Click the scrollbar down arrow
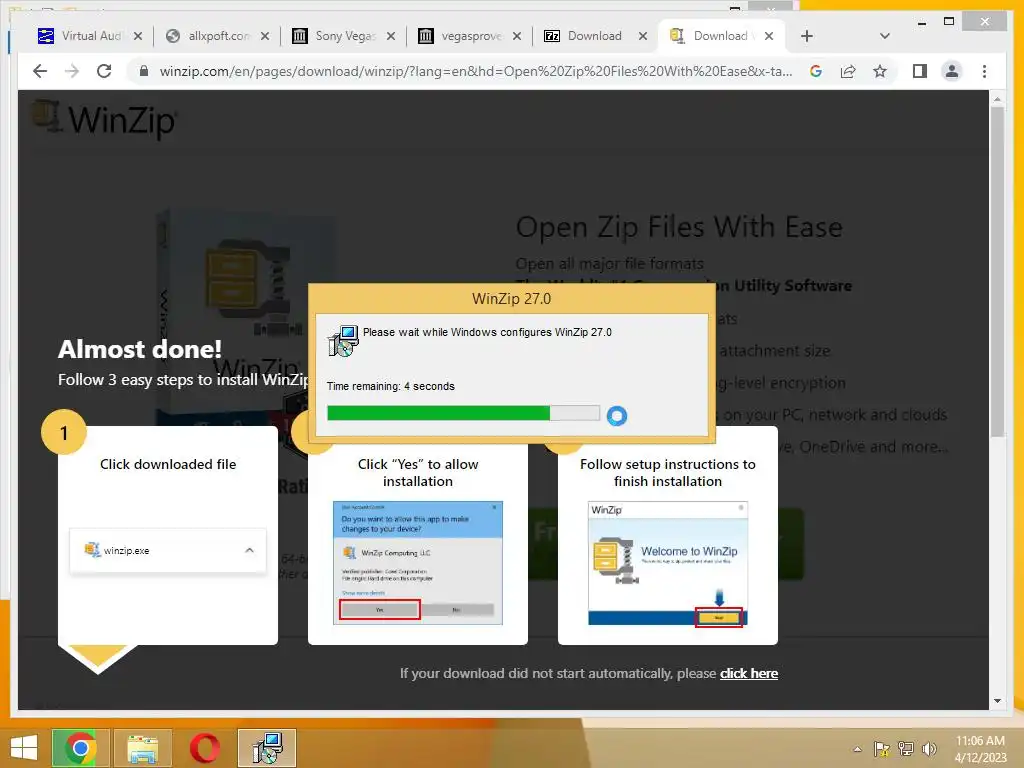The height and width of the screenshot is (768, 1024). tap(997, 701)
